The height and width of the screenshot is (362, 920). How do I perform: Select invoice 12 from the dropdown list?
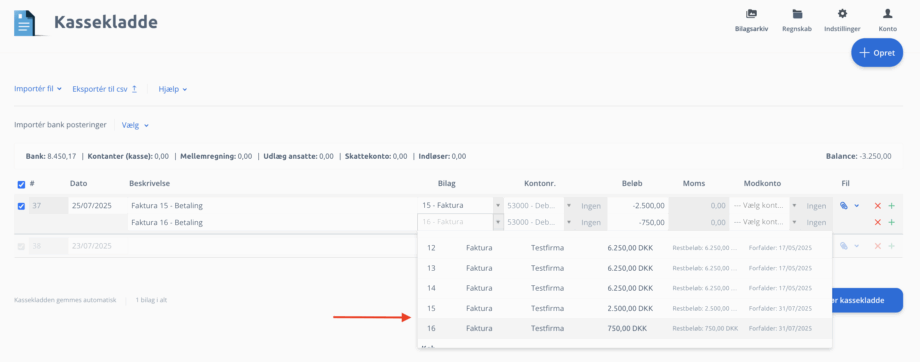point(624,248)
